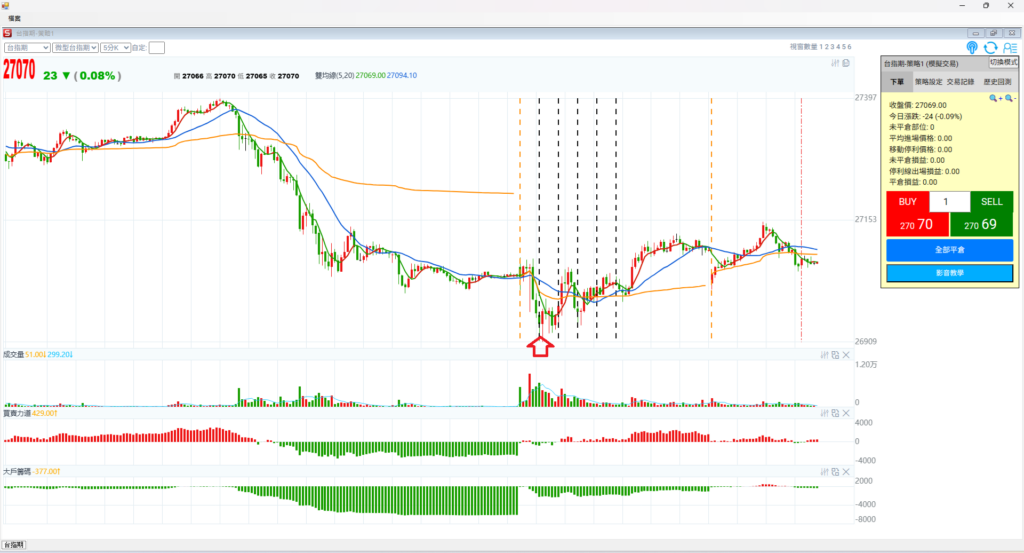Click the blue signal broadcast icon

coord(972,47)
